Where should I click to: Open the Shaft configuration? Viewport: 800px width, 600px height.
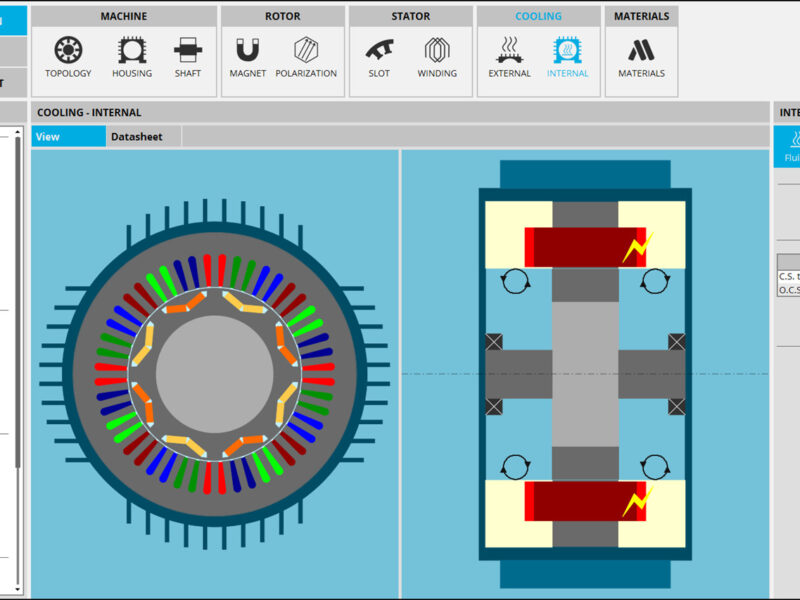[x=188, y=57]
